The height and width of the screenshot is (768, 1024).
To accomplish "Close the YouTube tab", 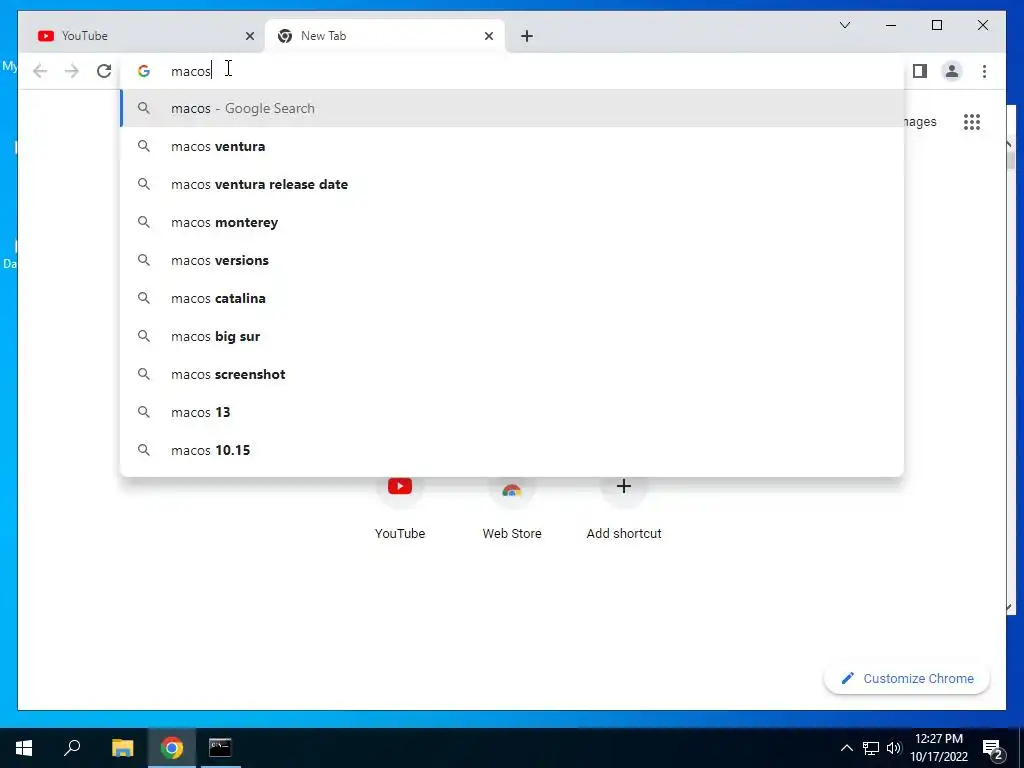I will click(x=249, y=36).
